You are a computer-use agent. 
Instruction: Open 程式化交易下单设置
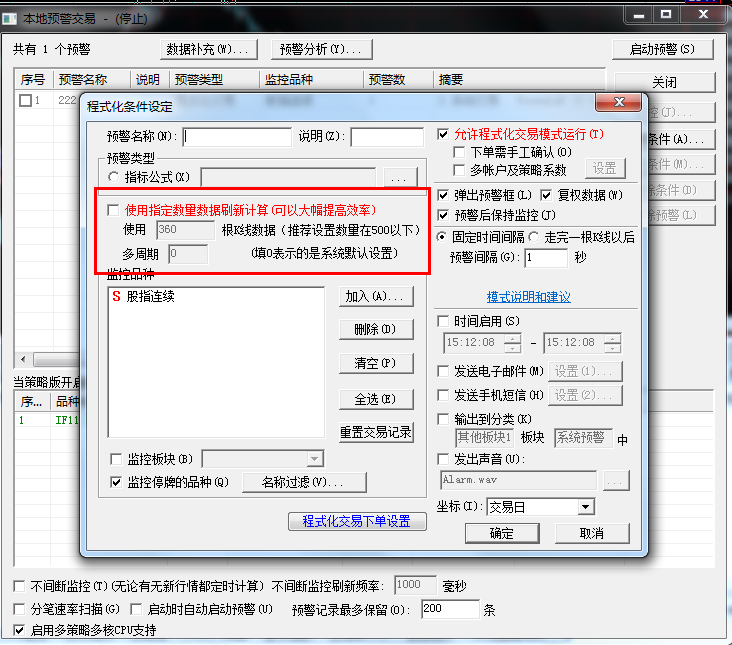coord(357,521)
